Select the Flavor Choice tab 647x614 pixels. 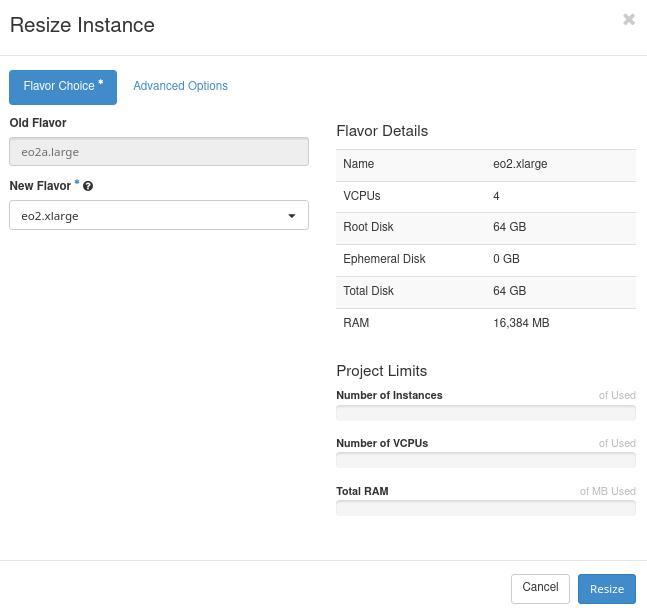coord(63,87)
